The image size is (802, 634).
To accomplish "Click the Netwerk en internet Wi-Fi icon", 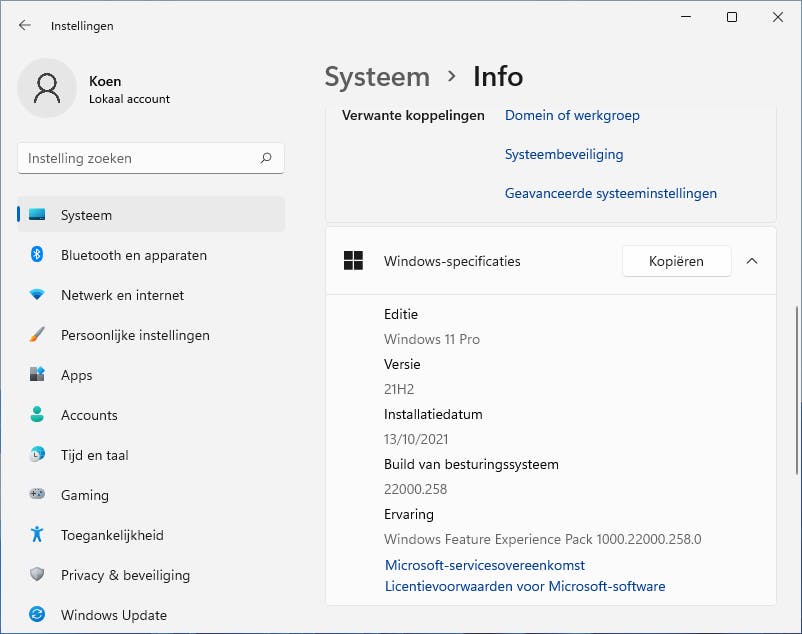I will click(x=37, y=295).
